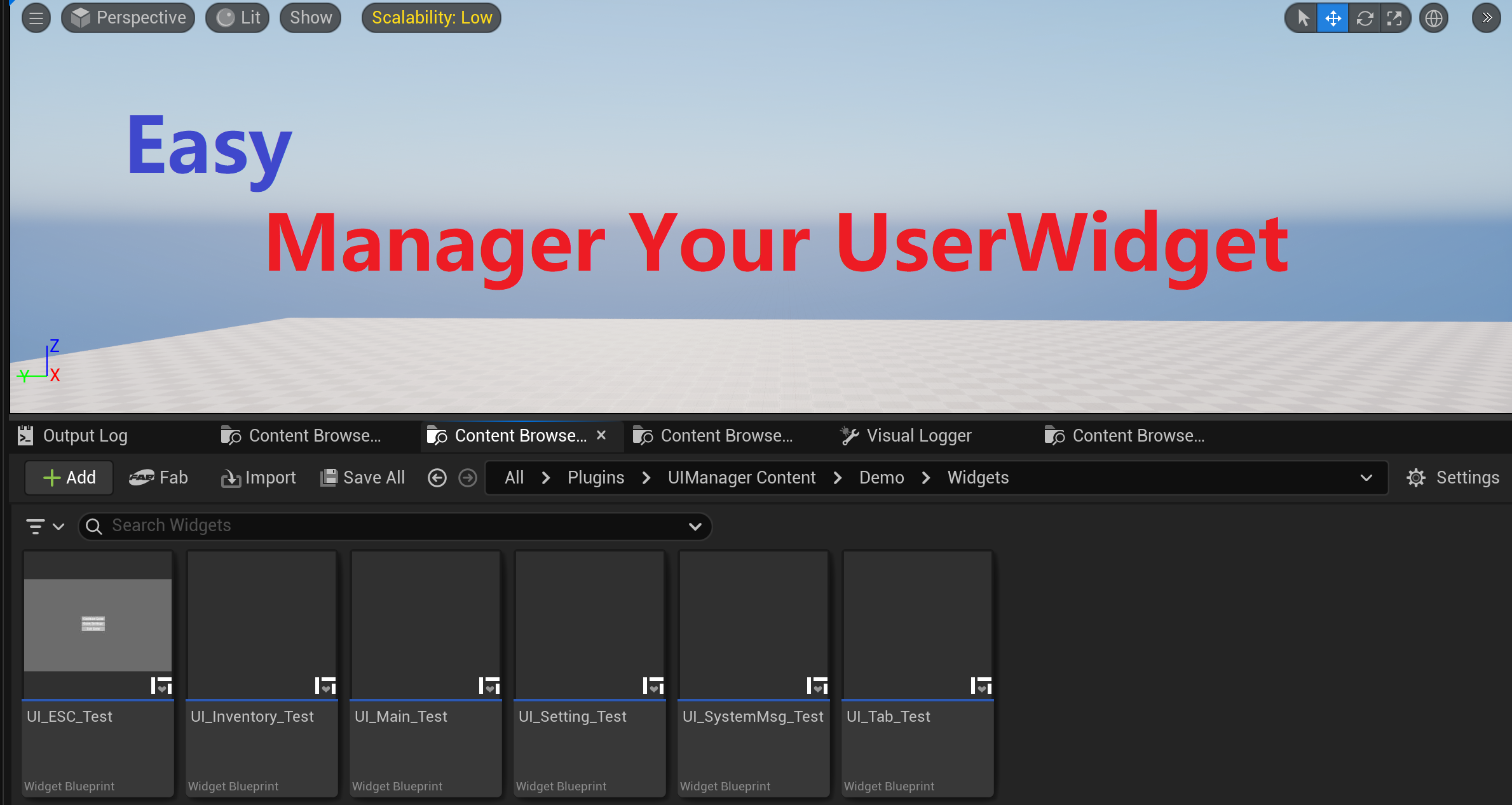Open the filter options dropdown

(45, 526)
